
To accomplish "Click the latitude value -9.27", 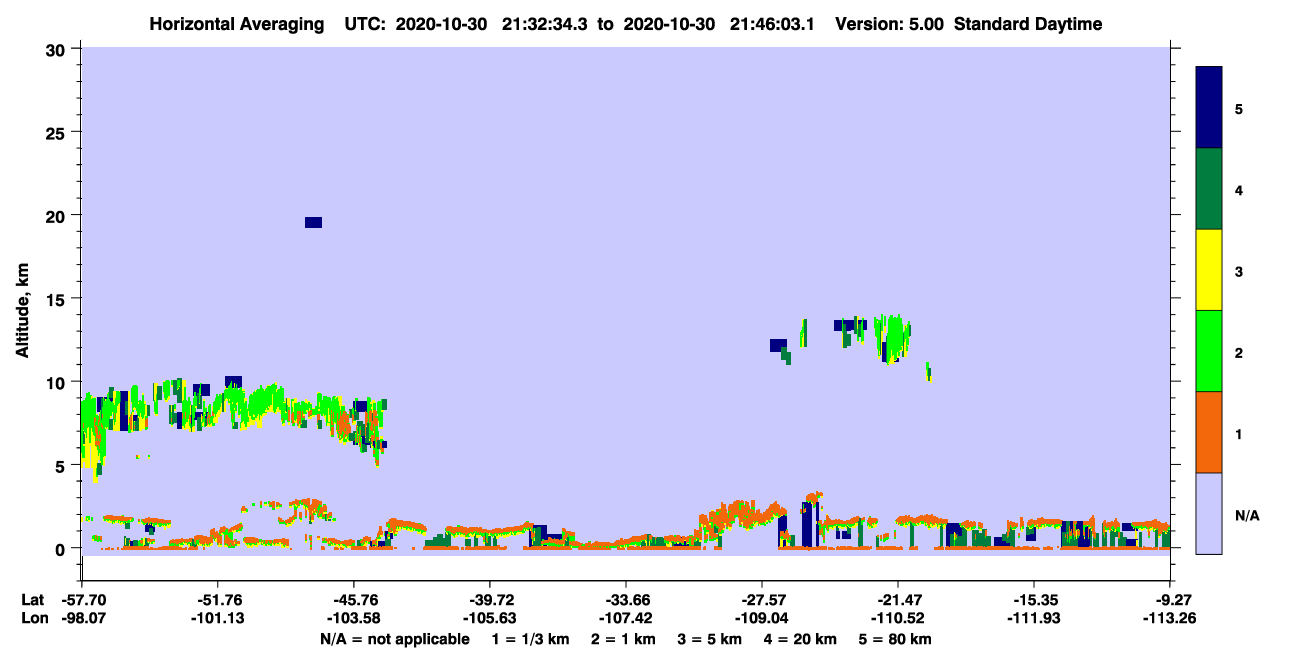I will click(1171, 600).
